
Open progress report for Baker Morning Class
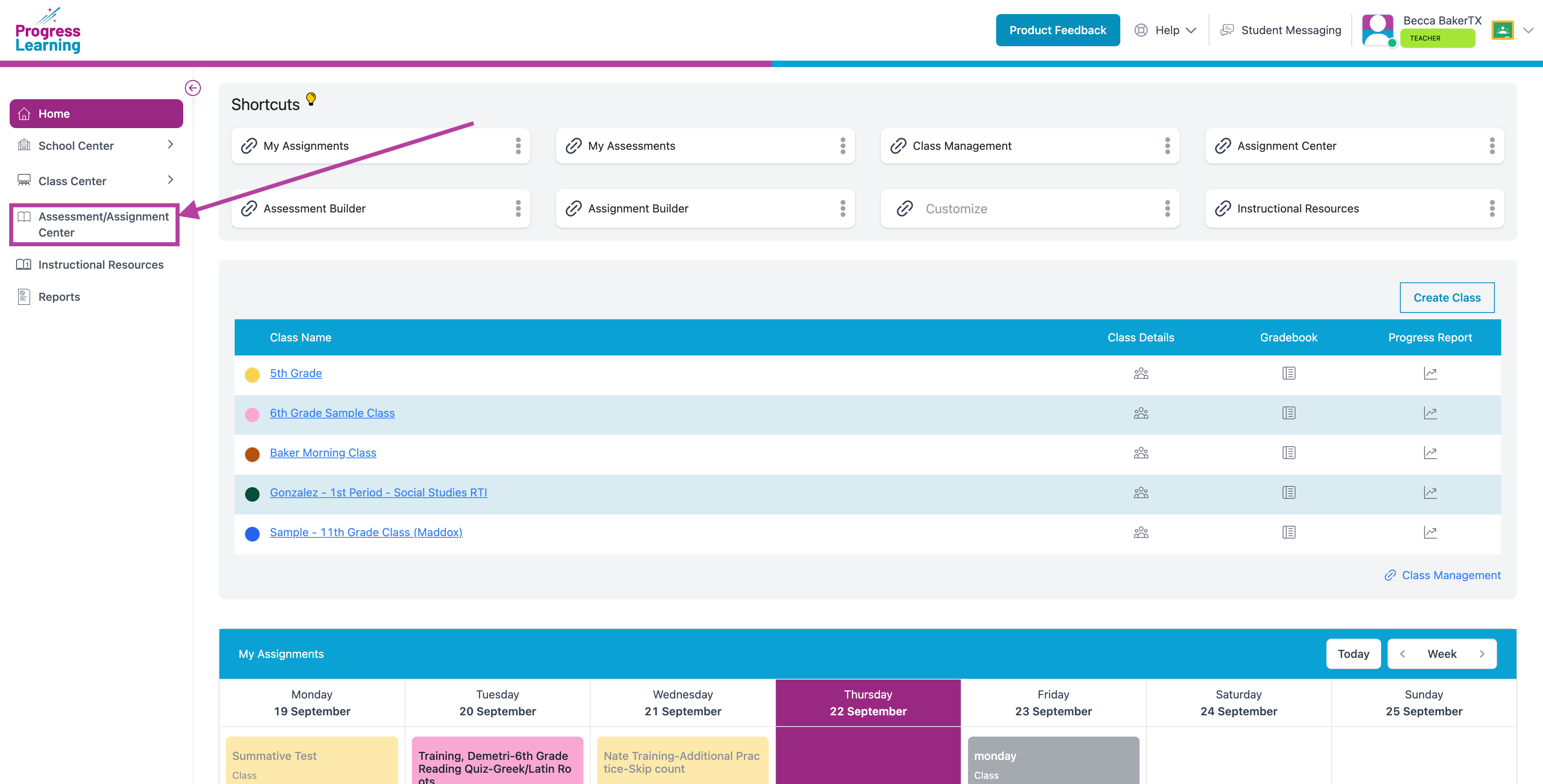tap(1430, 453)
